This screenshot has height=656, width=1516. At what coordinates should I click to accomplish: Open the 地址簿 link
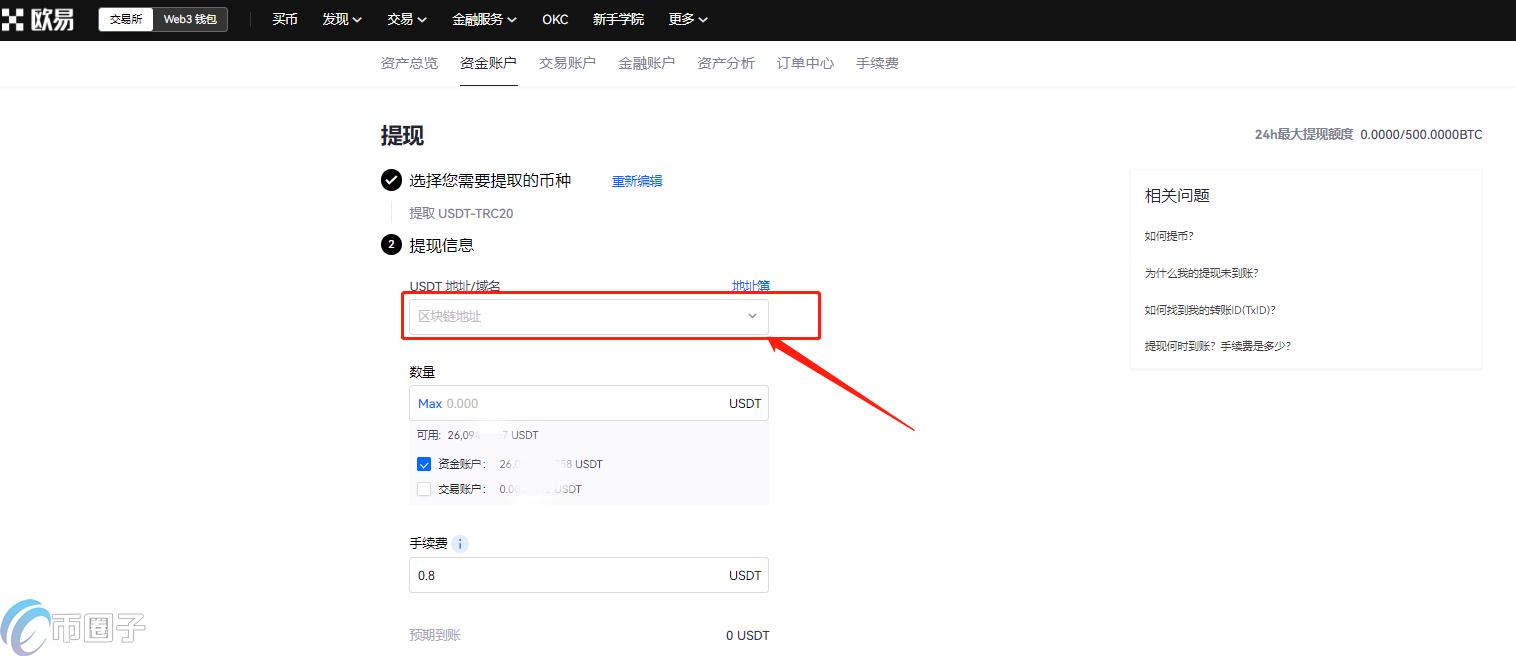point(750,286)
